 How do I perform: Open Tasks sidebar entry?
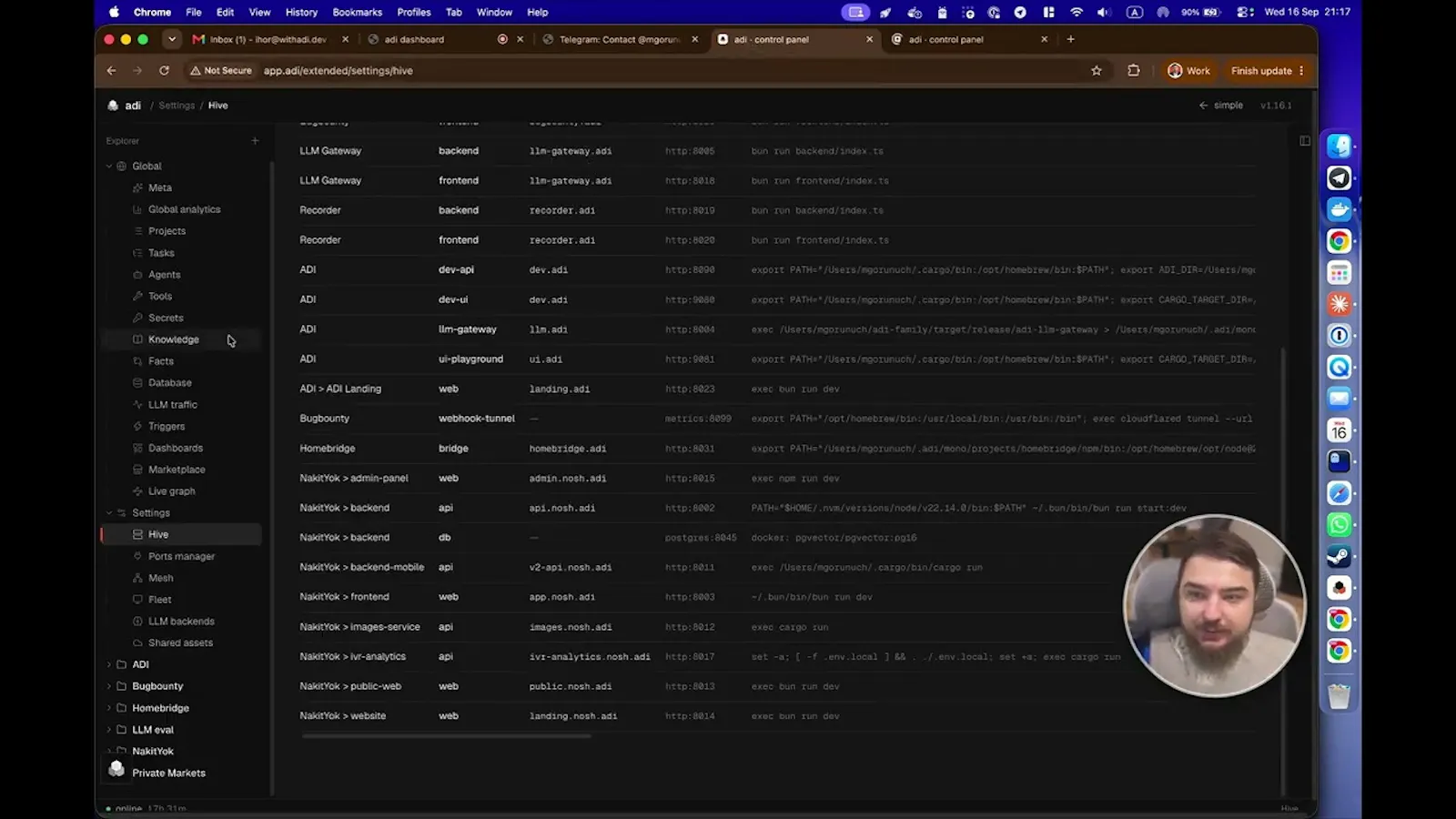point(161,253)
